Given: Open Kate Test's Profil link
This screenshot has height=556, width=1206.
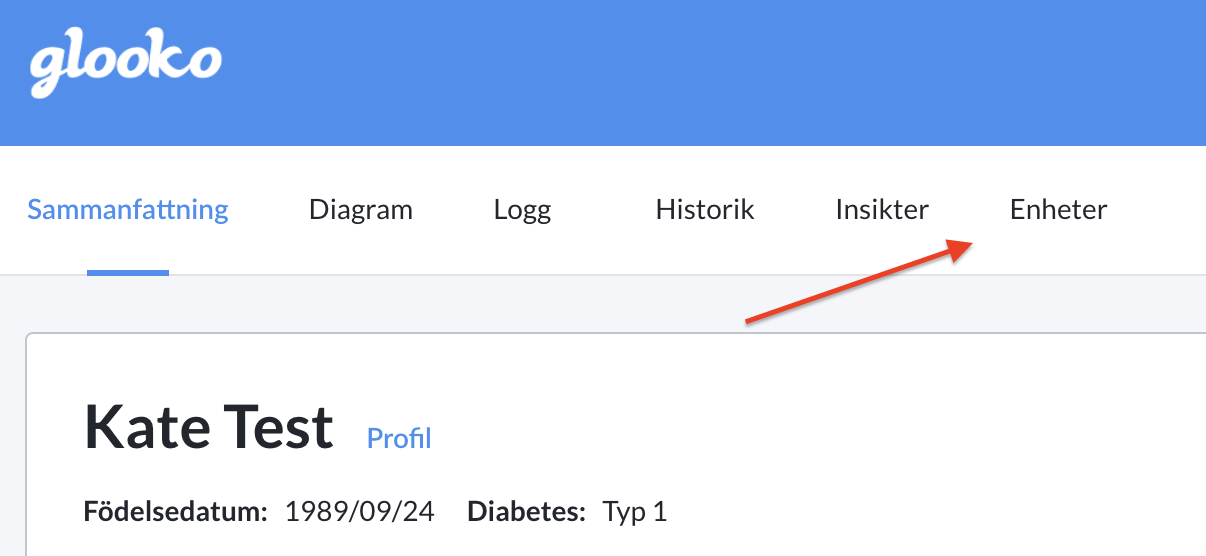Looking at the screenshot, I should point(399,438).
